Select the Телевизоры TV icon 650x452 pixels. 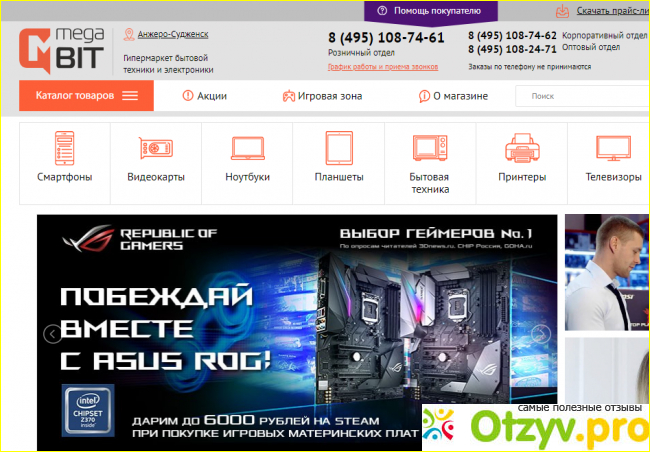(x=612, y=150)
